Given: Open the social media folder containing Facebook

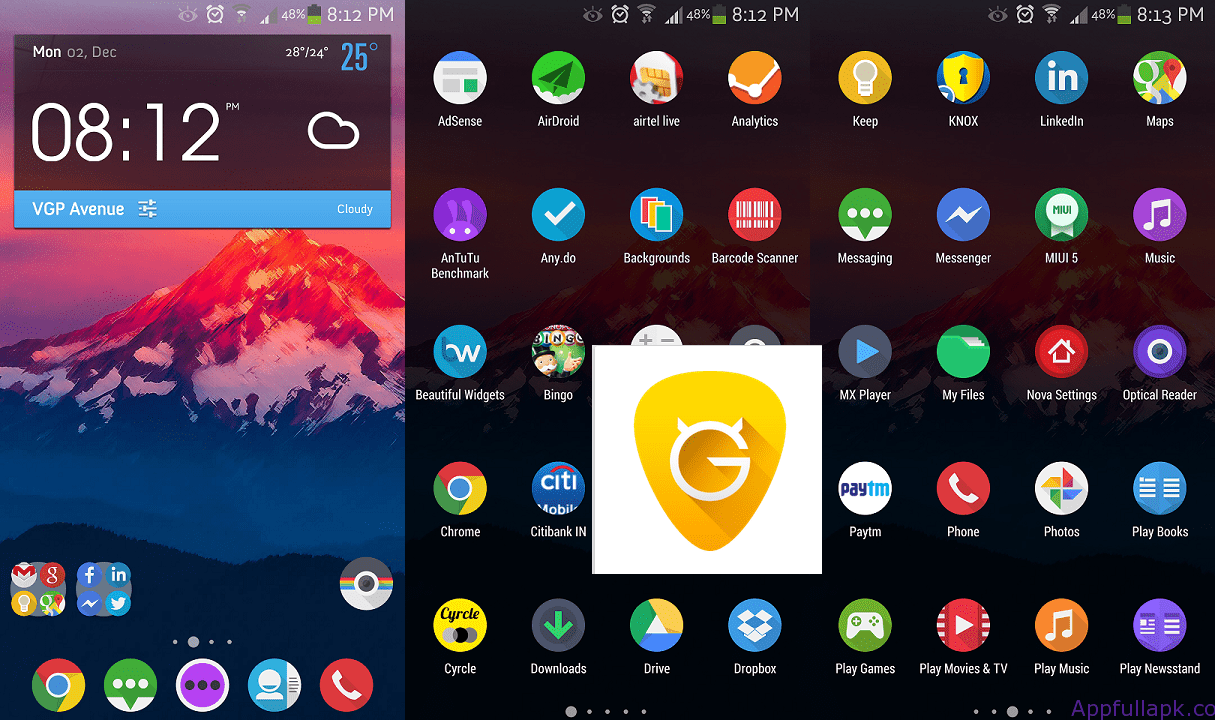Looking at the screenshot, I should 103,588.
